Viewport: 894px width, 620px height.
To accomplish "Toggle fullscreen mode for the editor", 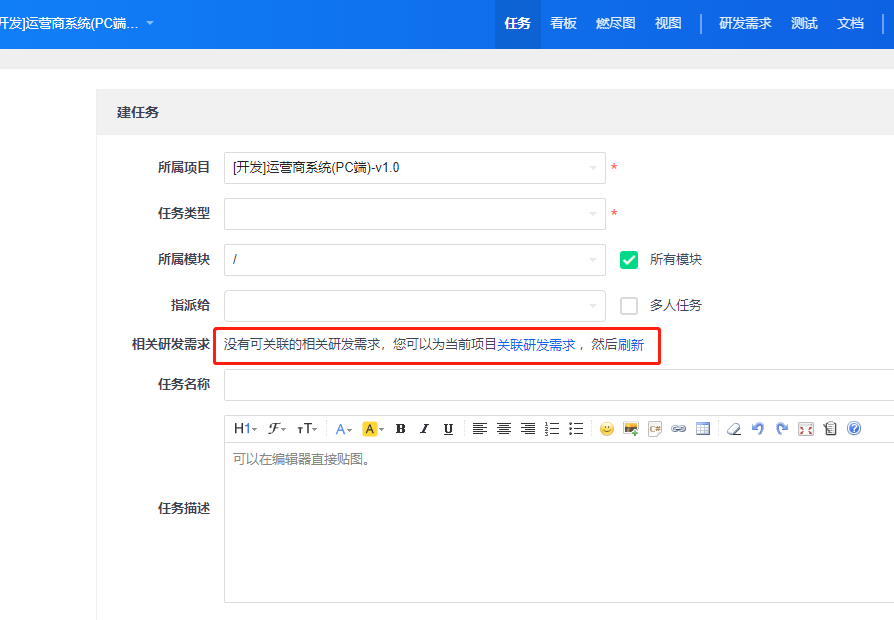I will [806, 428].
